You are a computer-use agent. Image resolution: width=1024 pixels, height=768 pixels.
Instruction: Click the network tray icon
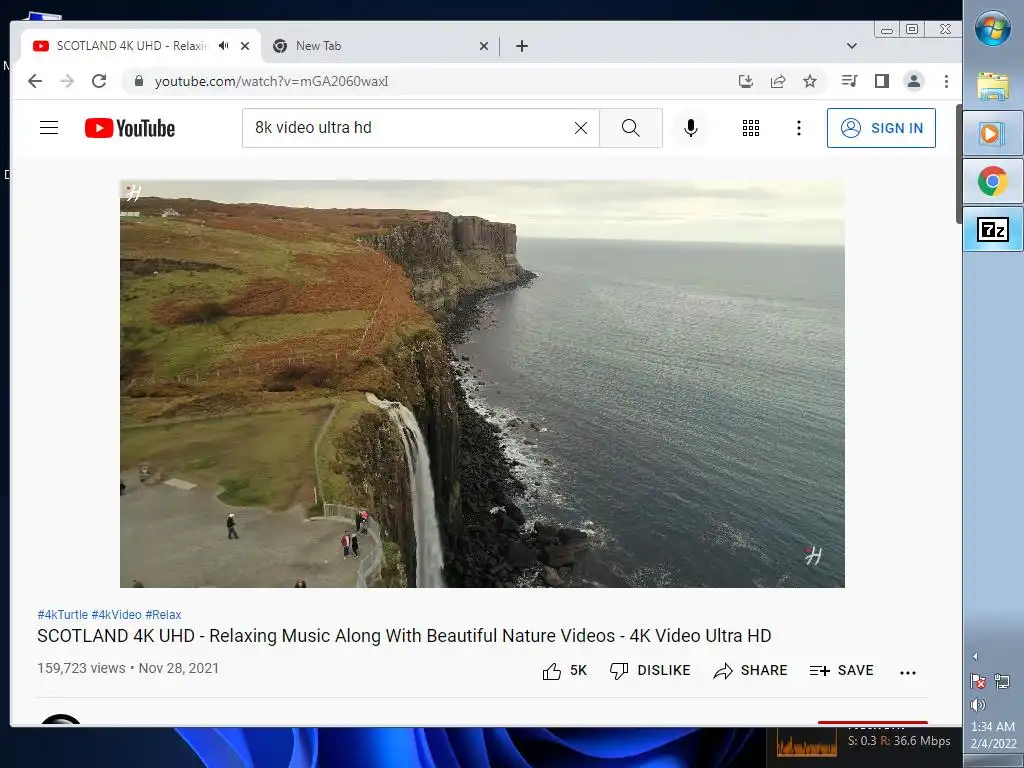(x=1002, y=682)
